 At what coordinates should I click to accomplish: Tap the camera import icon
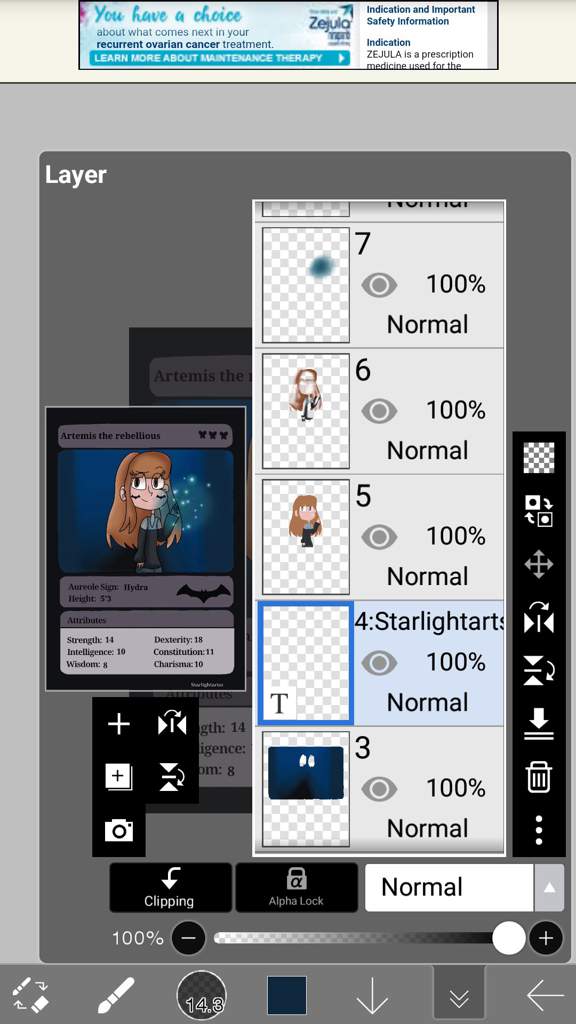click(x=119, y=830)
